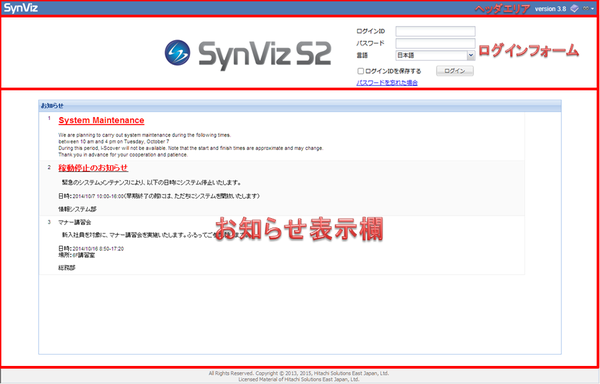Select the マナー講習会 announcement title
The image size is (600, 384).
coord(75,222)
